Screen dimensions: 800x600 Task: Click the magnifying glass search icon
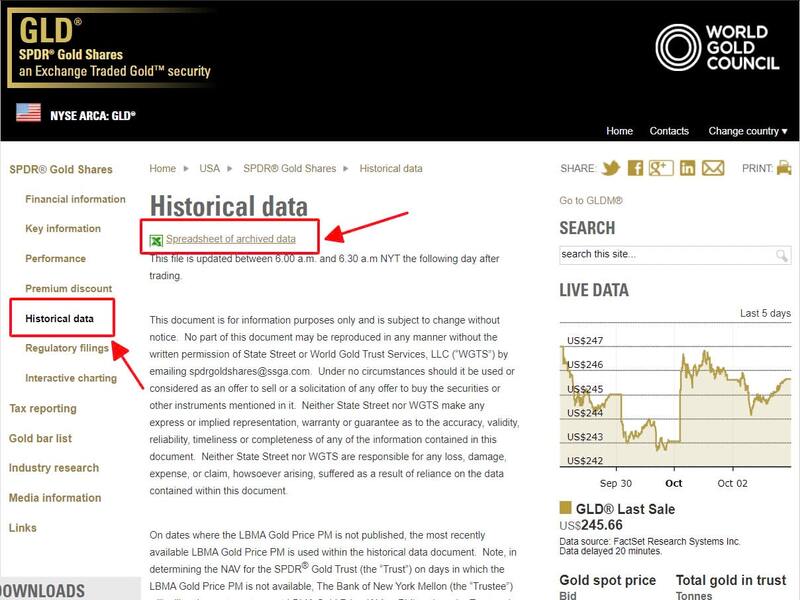(x=782, y=254)
